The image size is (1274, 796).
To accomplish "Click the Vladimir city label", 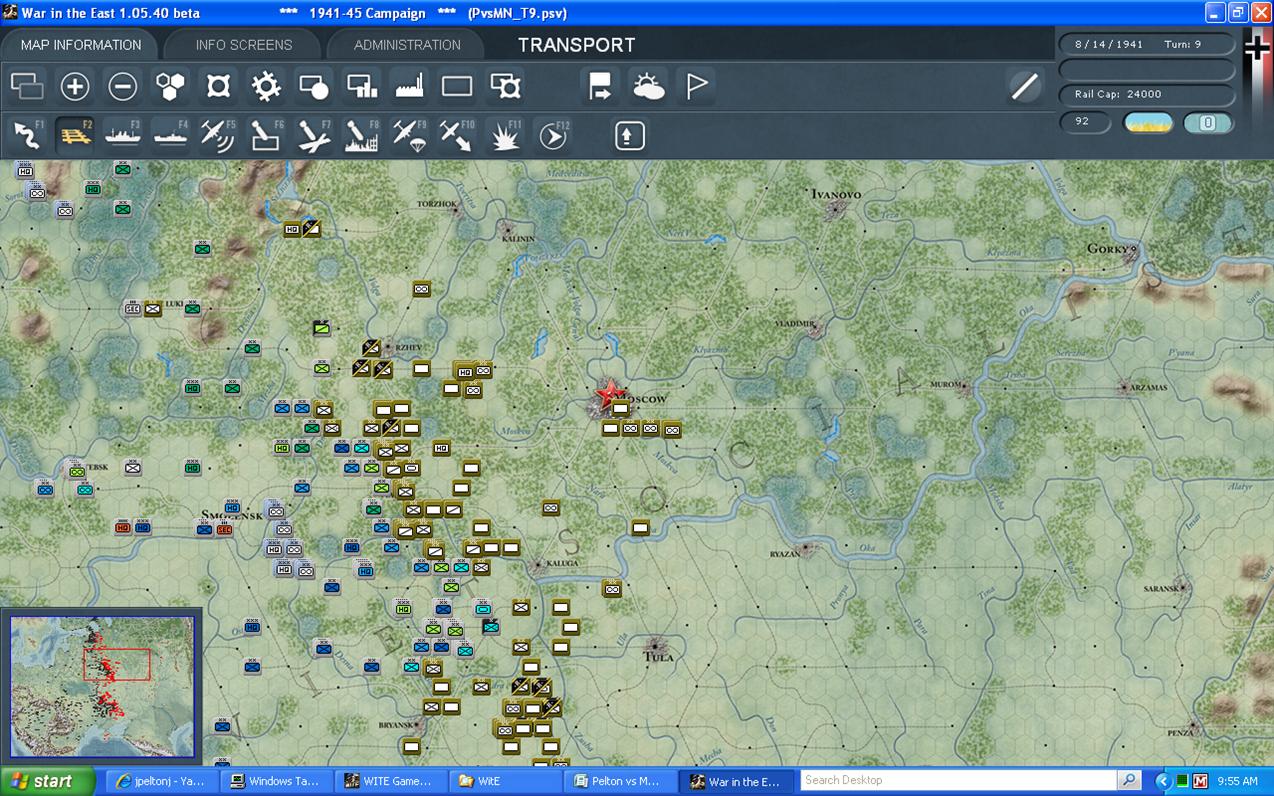I will pyautogui.click(x=796, y=325).
